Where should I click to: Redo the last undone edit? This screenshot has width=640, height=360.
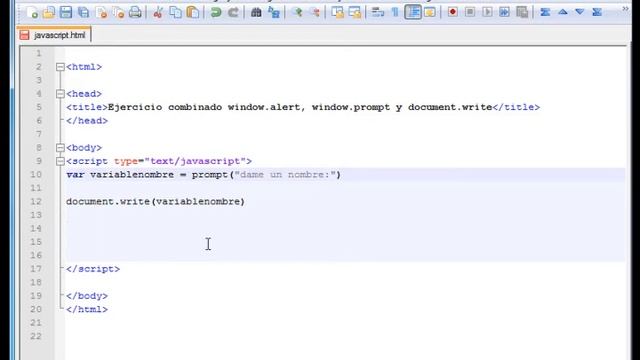point(233,13)
